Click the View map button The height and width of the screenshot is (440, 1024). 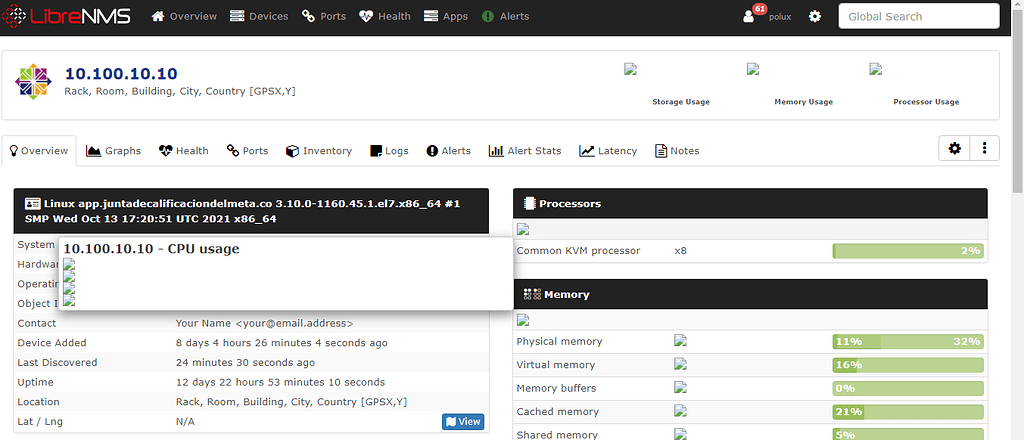(x=463, y=422)
